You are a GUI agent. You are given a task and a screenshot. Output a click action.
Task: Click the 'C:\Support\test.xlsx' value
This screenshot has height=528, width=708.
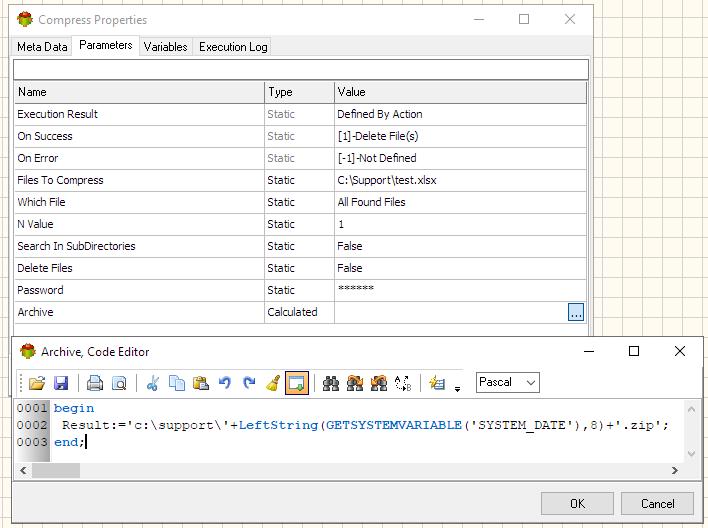click(x=460, y=180)
